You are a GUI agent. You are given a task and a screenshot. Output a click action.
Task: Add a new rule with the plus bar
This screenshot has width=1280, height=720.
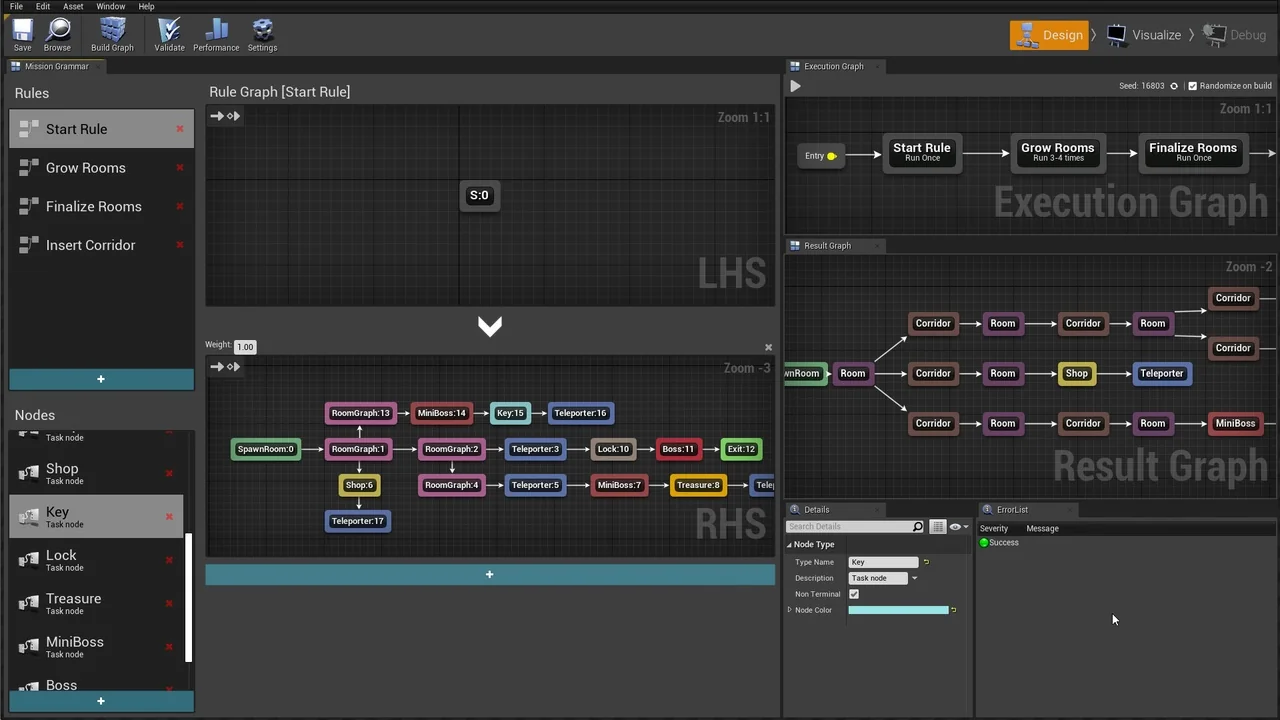coord(101,379)
